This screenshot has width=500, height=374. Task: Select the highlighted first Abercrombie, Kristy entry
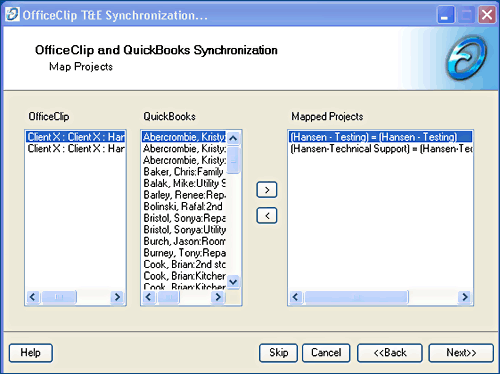coord(184,137)
